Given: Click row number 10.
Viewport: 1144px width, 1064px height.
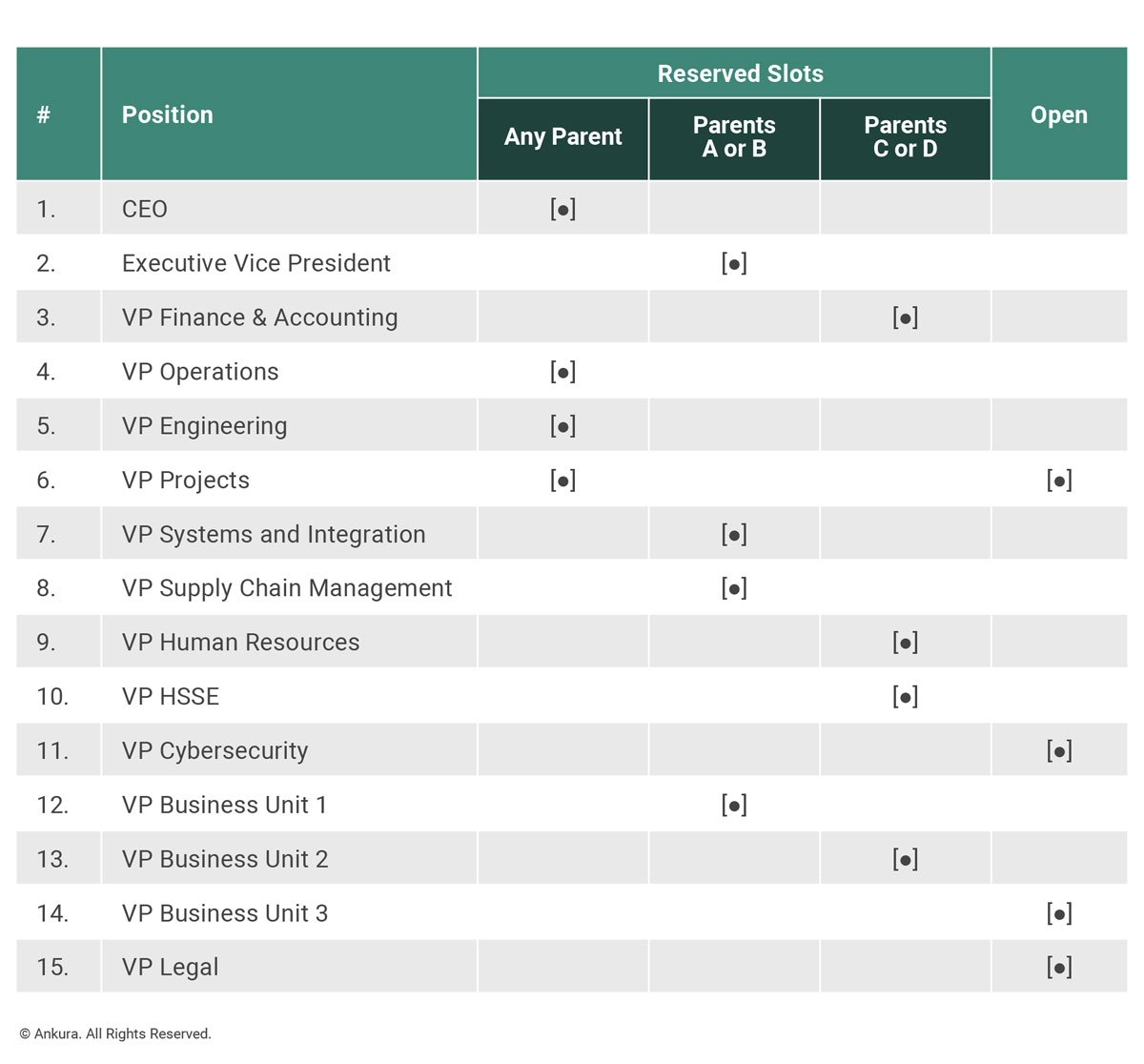Looking at the screenshot, I should (52, 697).
